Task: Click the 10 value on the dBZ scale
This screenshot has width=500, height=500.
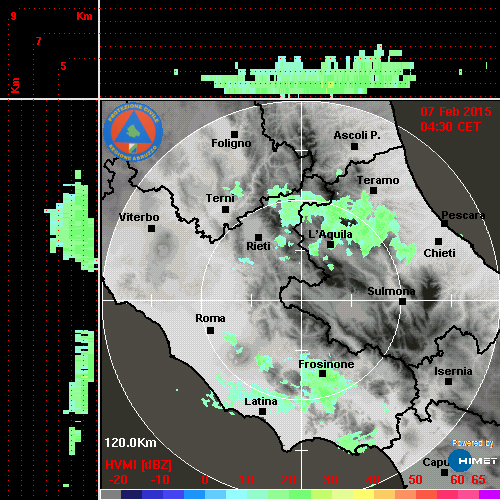Action: (247, 480)
